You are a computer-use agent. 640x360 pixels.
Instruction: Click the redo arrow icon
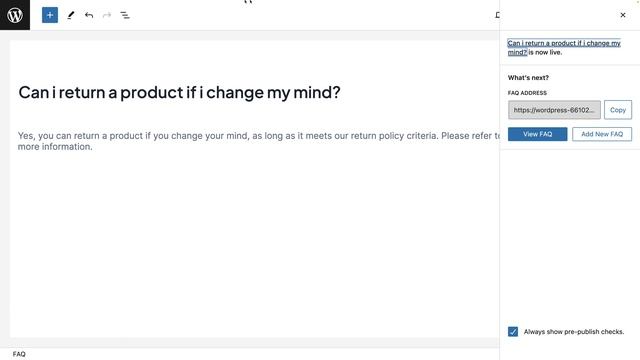coord(107,15)
